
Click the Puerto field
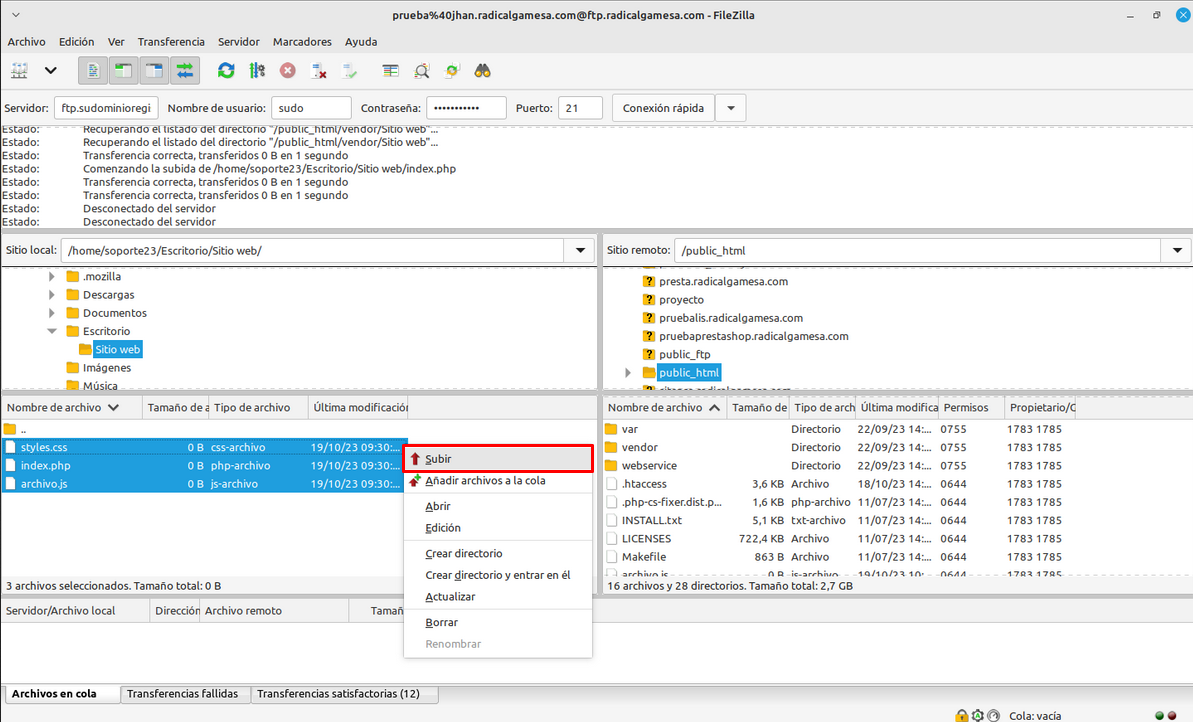[580, 108]
